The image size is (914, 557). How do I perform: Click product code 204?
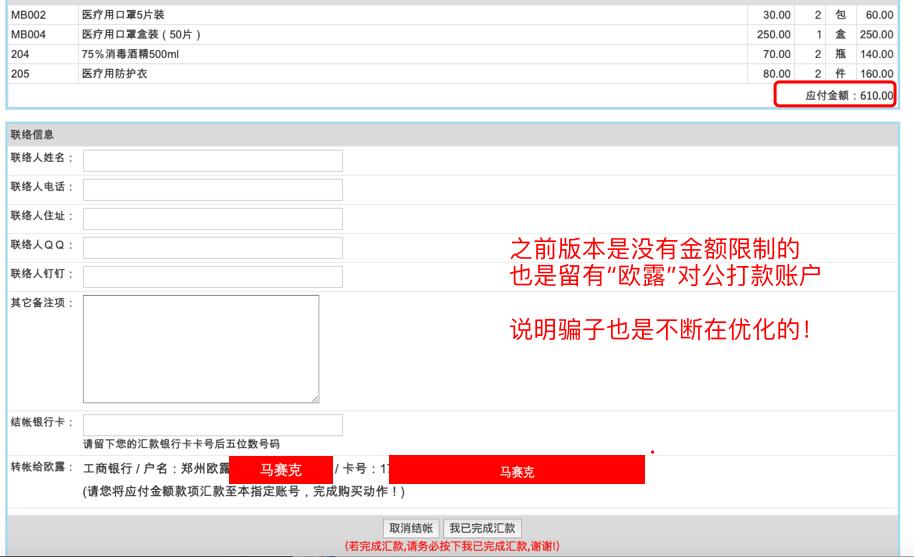(x=20, y=54)
